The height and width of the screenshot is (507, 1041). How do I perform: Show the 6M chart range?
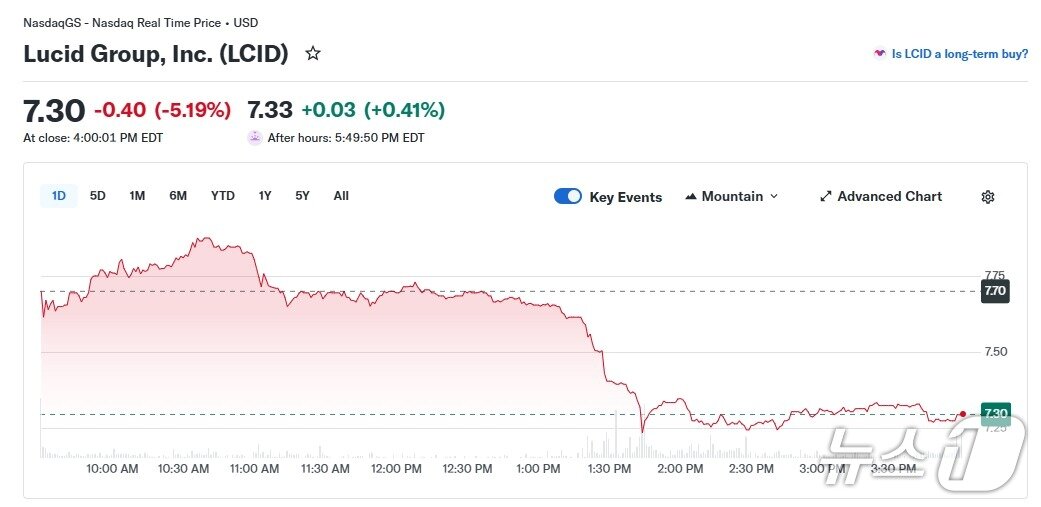(178, 196)
